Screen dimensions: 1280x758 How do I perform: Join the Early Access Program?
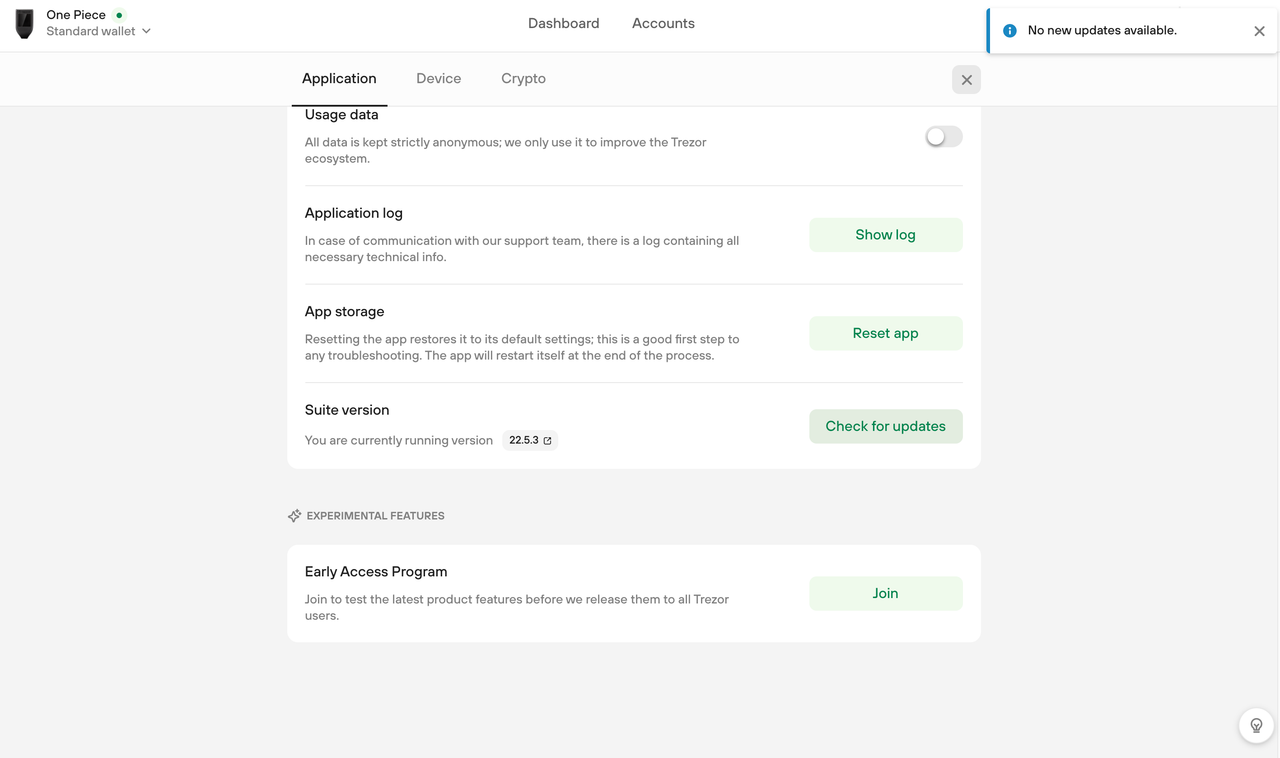coord(885,593)
